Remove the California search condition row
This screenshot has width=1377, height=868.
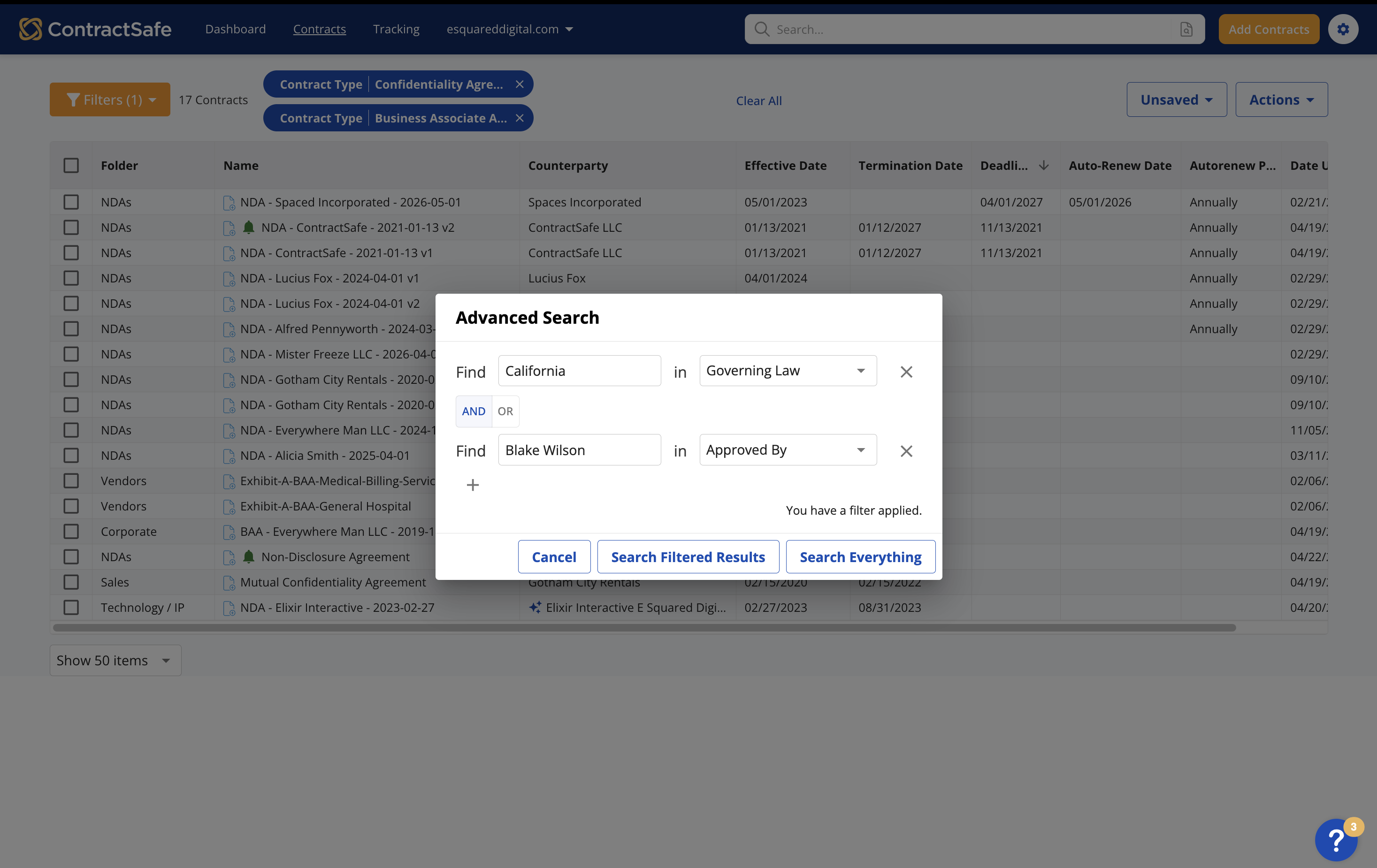pyautogui.click(x=906, y=372)
